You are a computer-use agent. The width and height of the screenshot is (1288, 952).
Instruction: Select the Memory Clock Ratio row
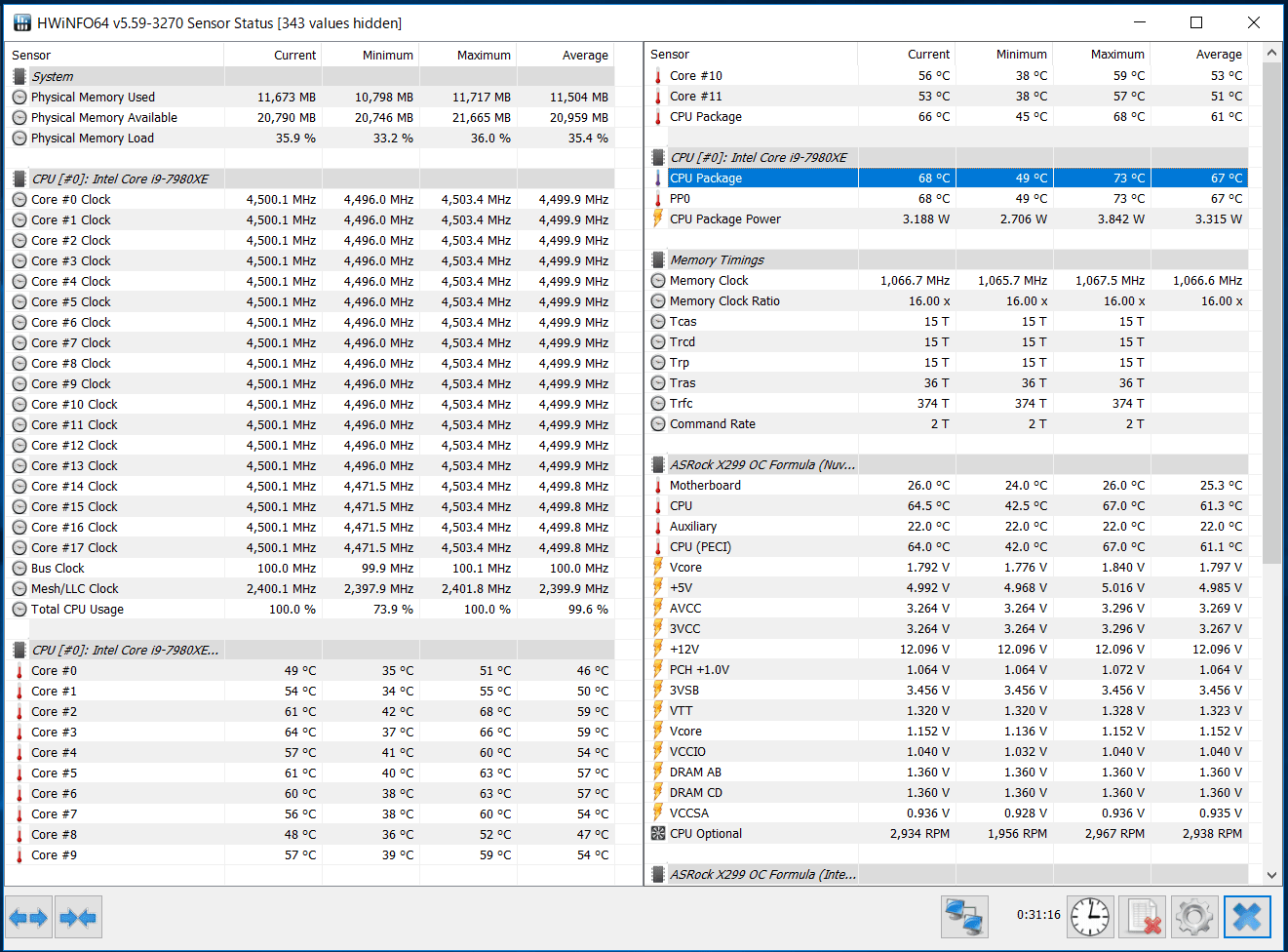948,300
